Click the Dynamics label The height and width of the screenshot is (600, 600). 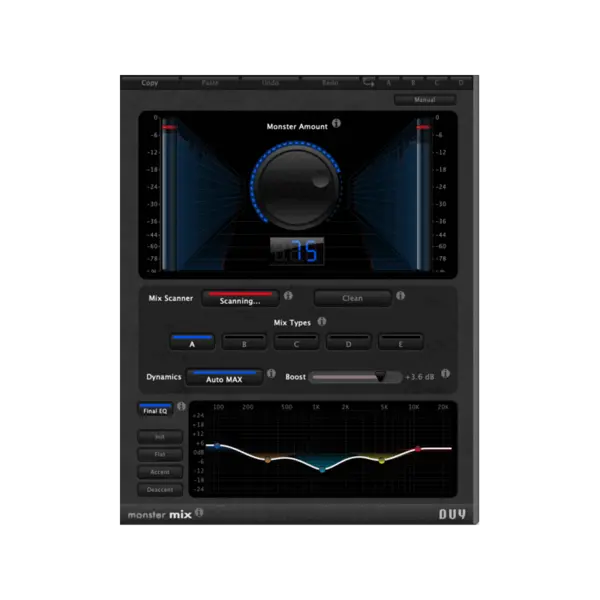tap(164, 377)
